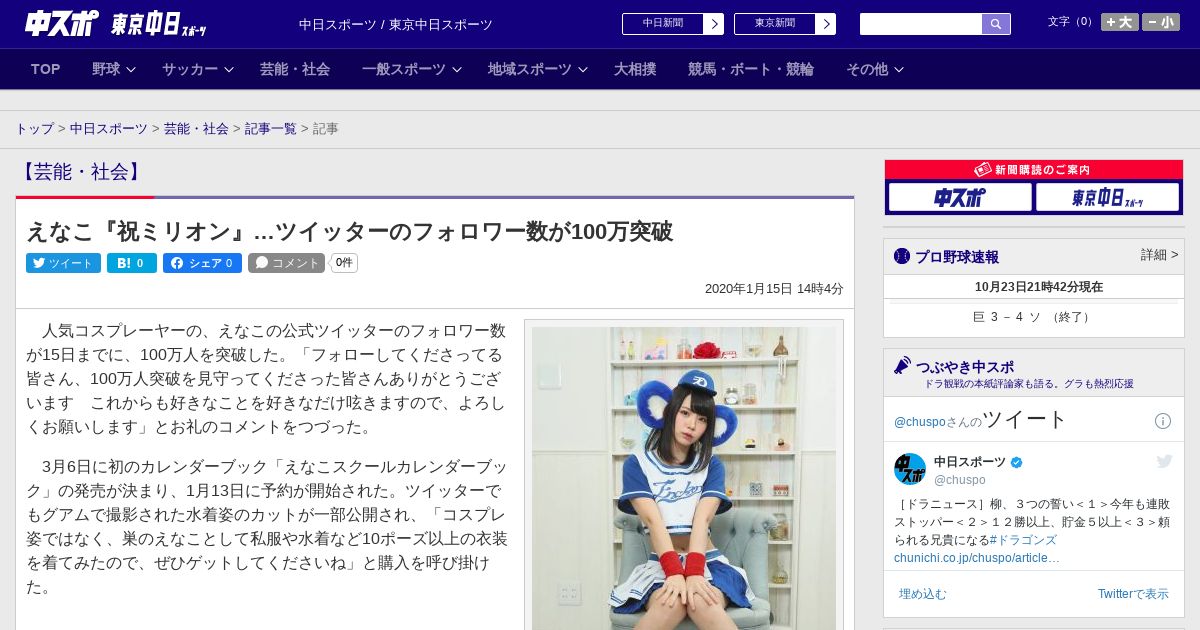Expand the その他 menu
The width and height of the screenshot is (1200, 630).
coord(875,69)
